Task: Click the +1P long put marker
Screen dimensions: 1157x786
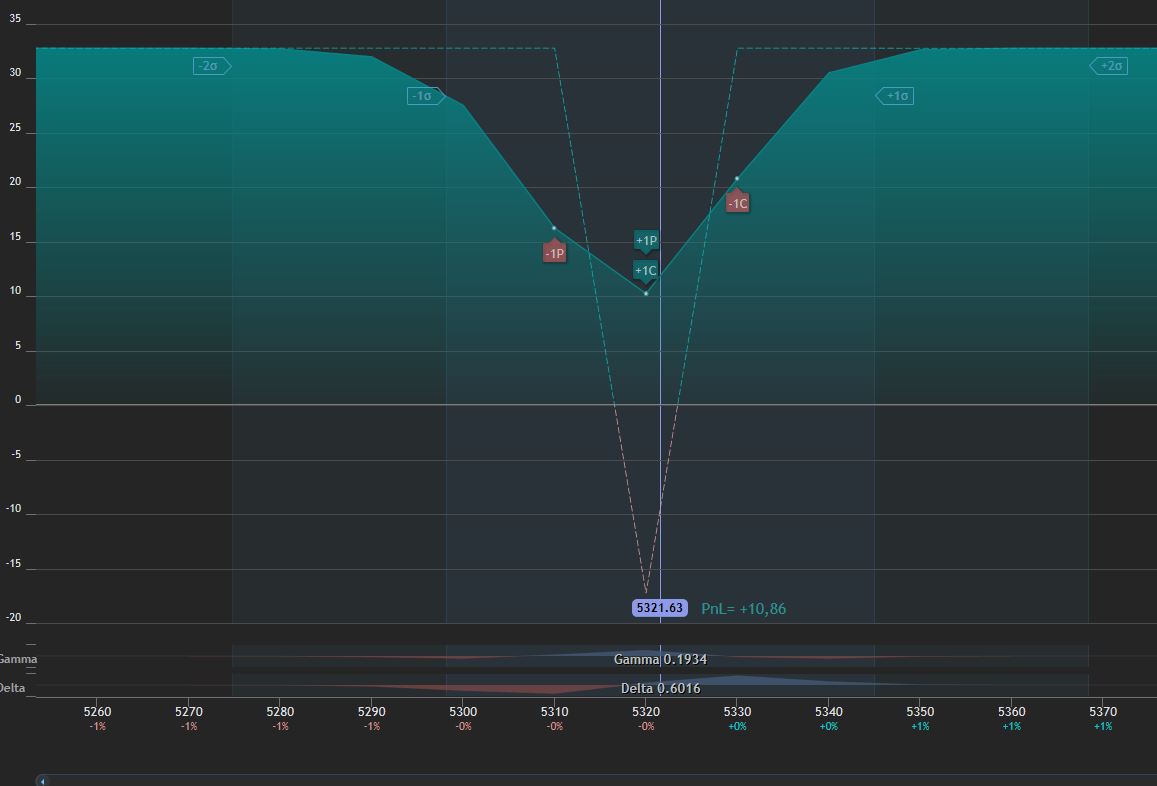Action: 646,241
